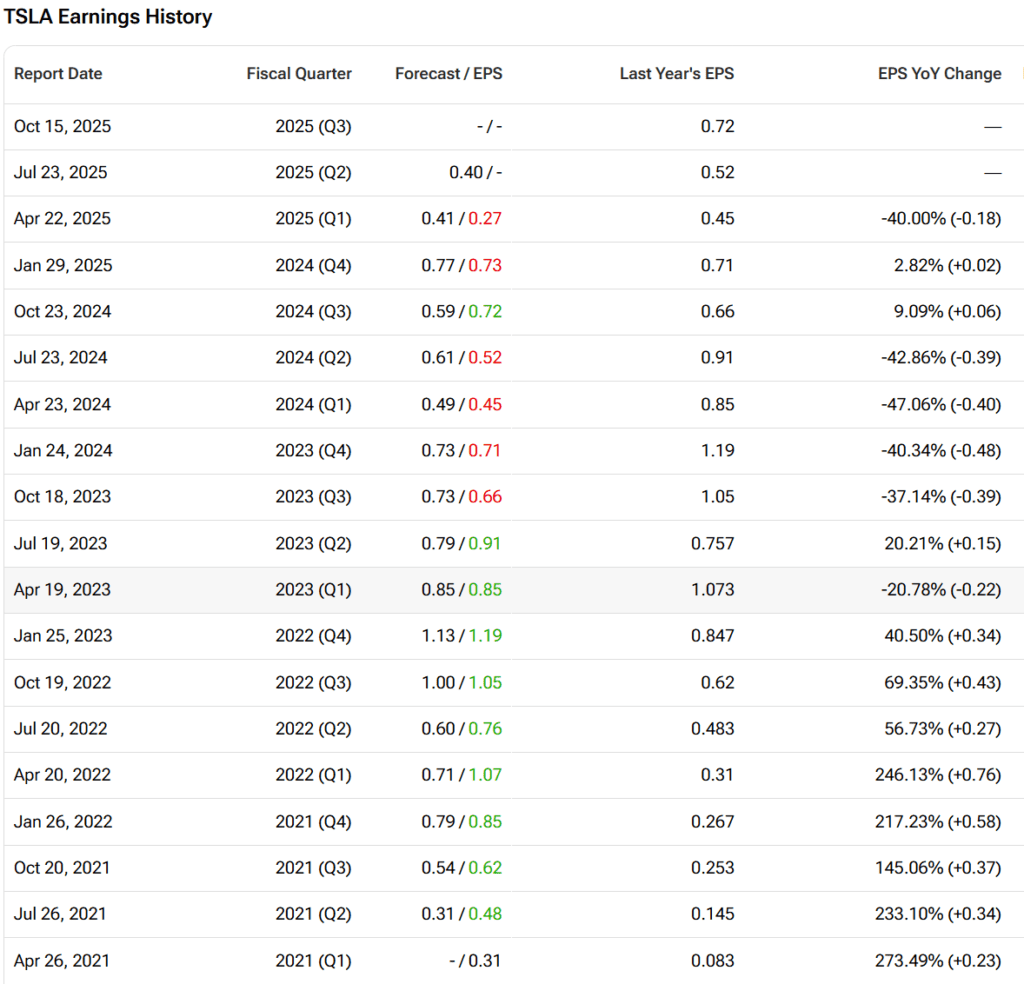Click the 0.61 / 0.52 forecast EPS value
1024x984 pixels.
click(x=462, y=358)
